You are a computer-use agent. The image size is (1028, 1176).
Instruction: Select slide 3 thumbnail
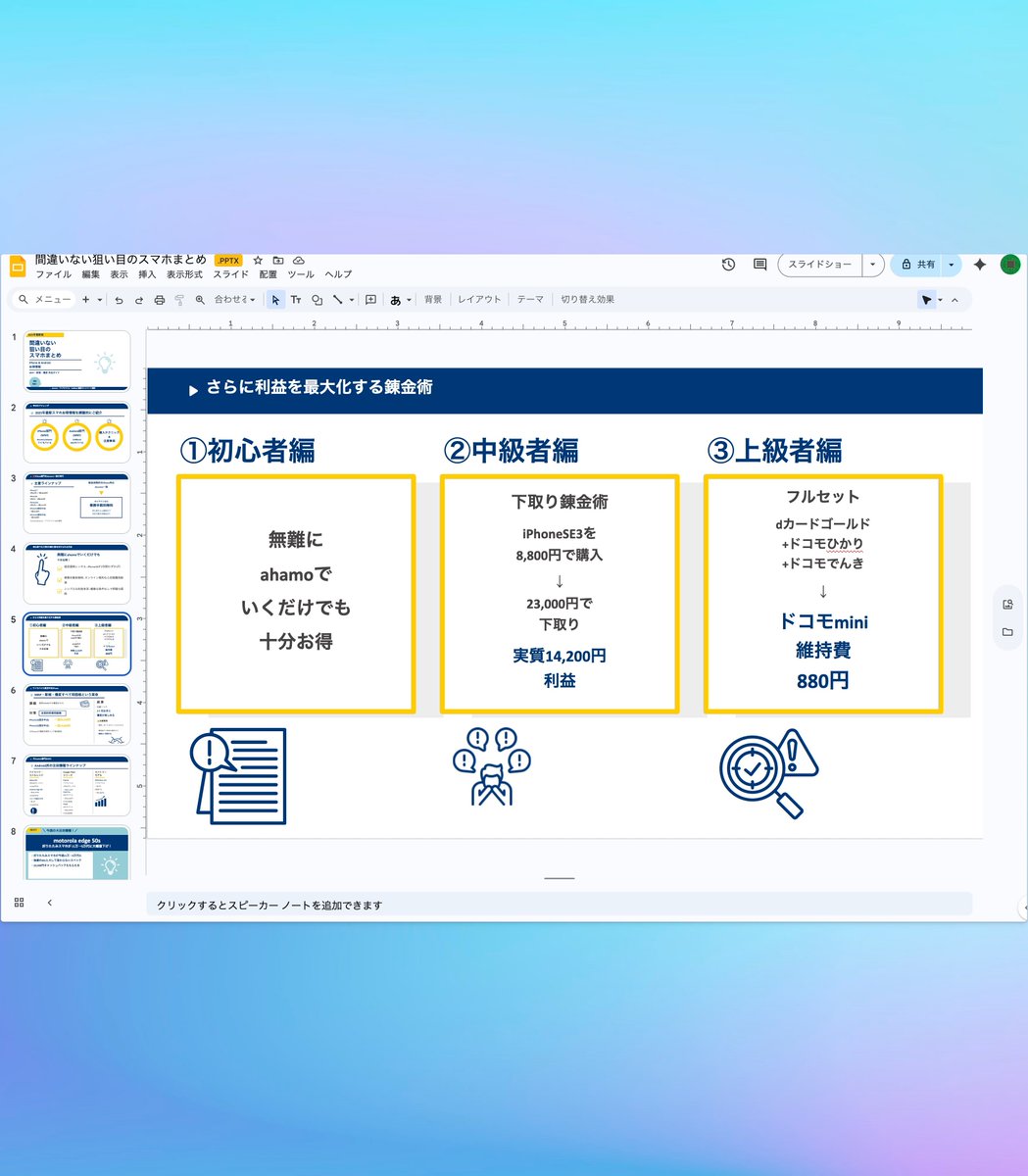click(x=77, y=503)
